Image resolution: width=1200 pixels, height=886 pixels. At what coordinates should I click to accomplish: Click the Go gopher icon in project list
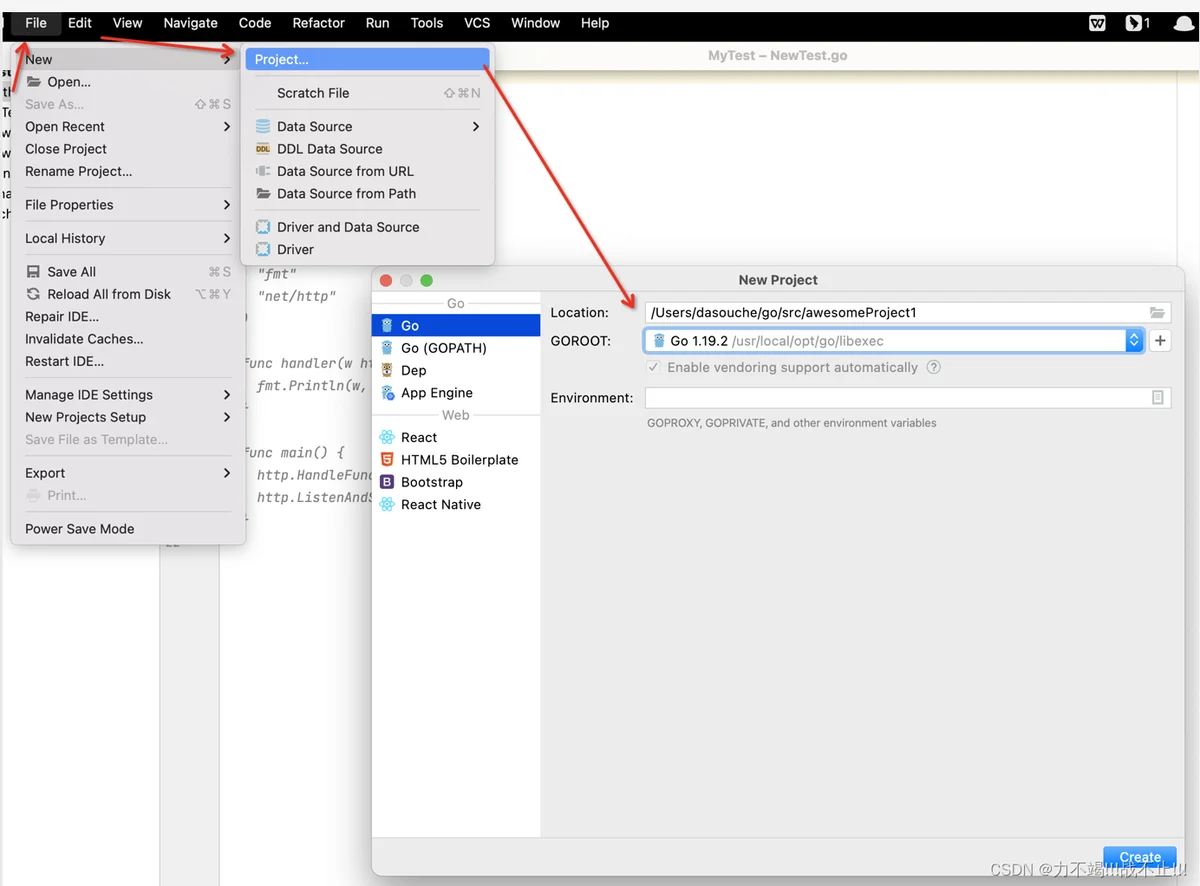(387, 326)
